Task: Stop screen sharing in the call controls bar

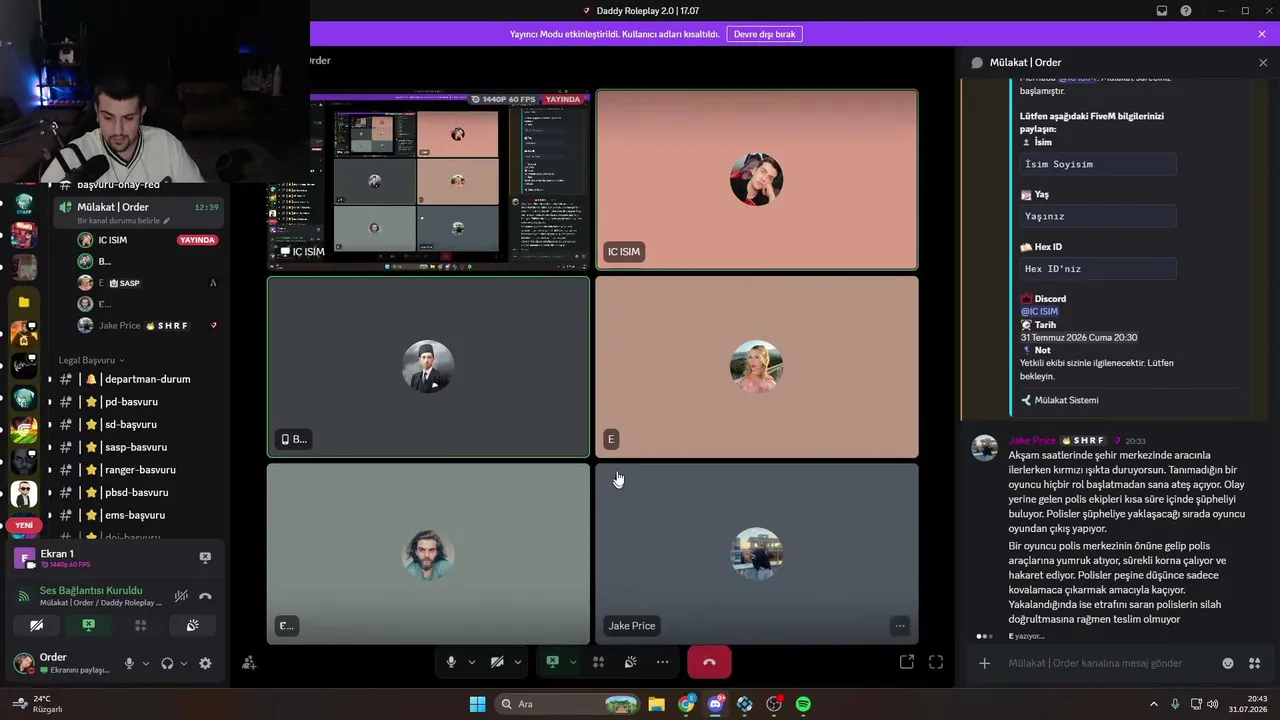Action: [552, 662]
